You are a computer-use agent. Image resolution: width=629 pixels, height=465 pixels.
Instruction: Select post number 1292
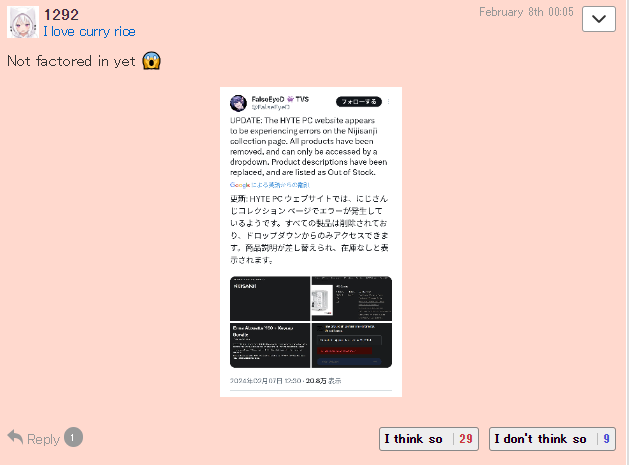[x=61, y=15]
